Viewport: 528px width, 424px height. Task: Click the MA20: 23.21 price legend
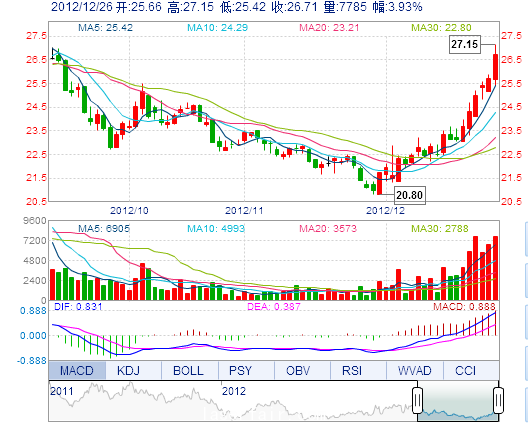(329, 28)
